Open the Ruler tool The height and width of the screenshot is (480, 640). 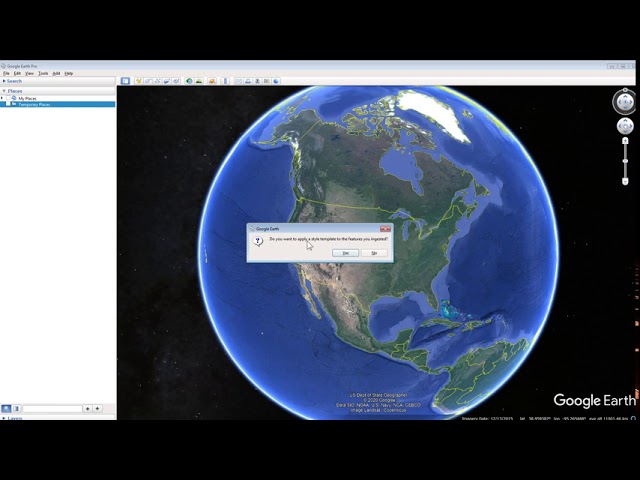tap(225, 81)
